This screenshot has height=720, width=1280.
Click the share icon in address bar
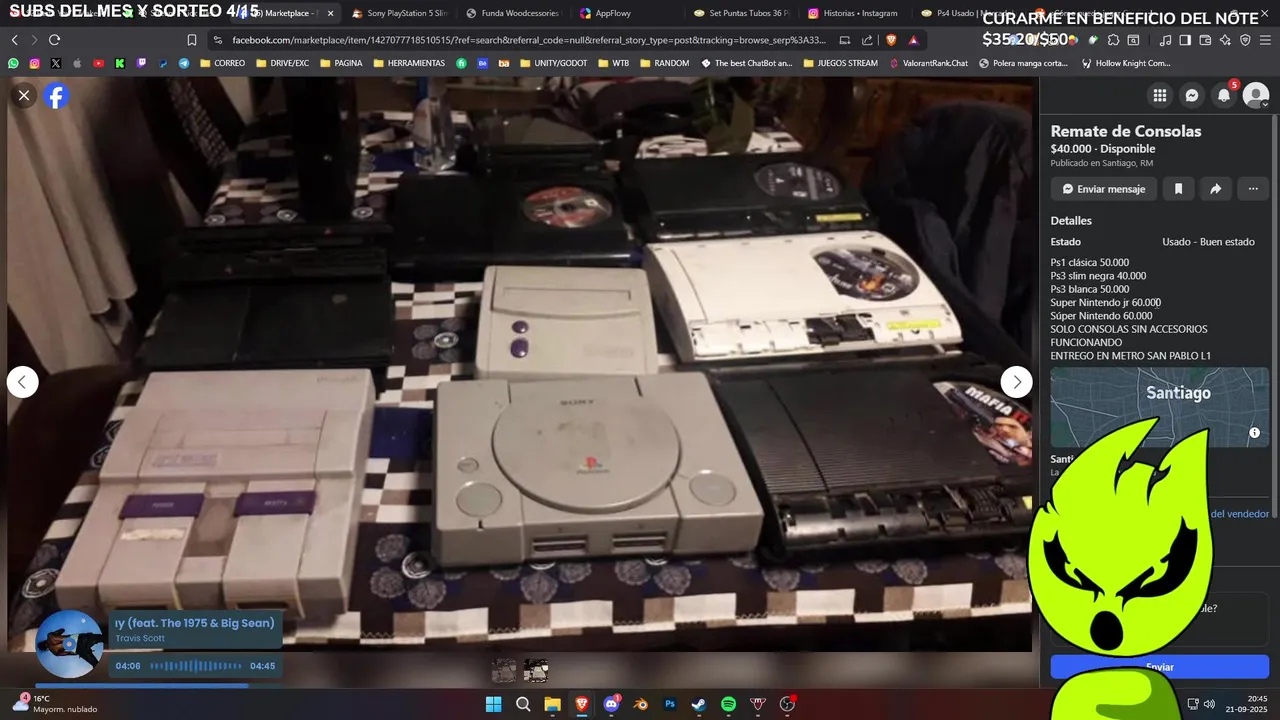[x=867, y=40]
